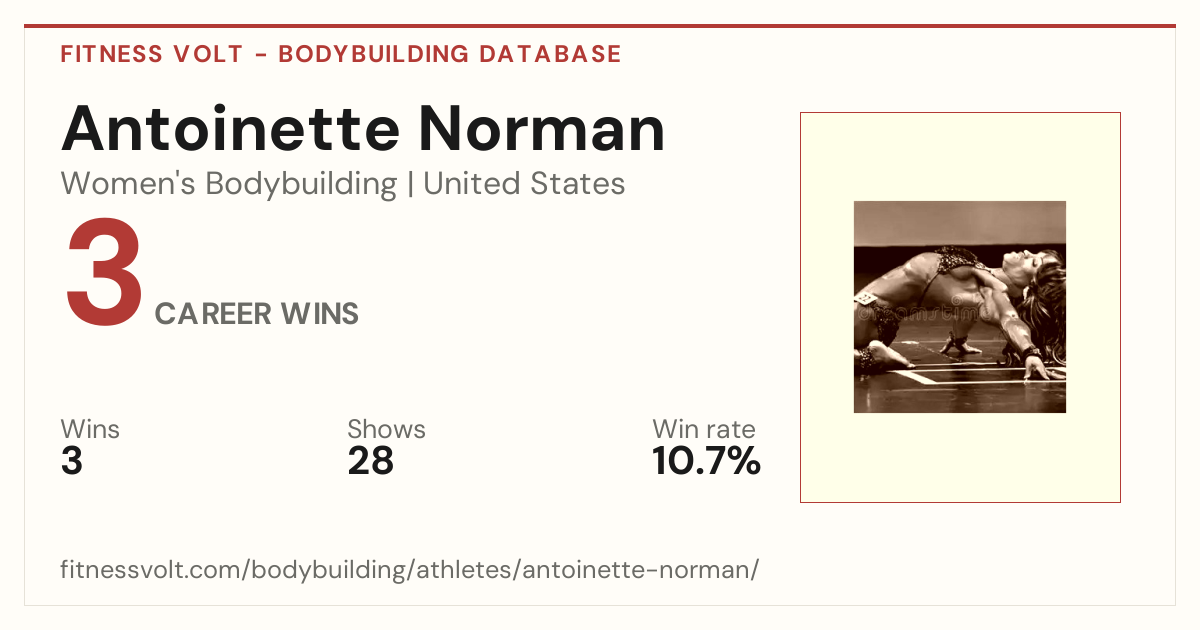Click the CAREER WINS label
This screenshot has width=1200, height=630.
257,314
